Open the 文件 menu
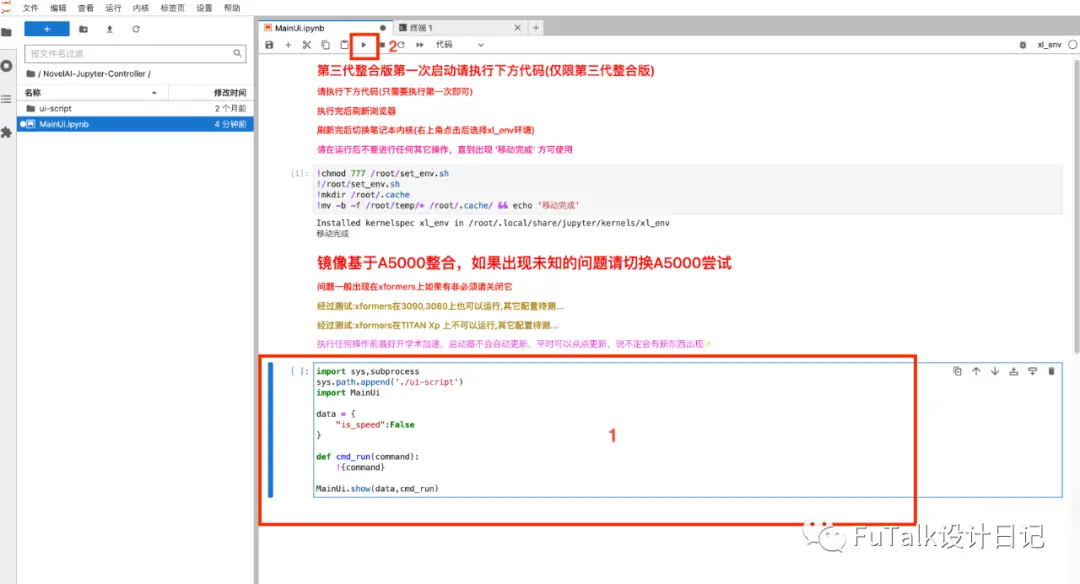Viewport: 1080px width, 584px height. pos(30,8)
